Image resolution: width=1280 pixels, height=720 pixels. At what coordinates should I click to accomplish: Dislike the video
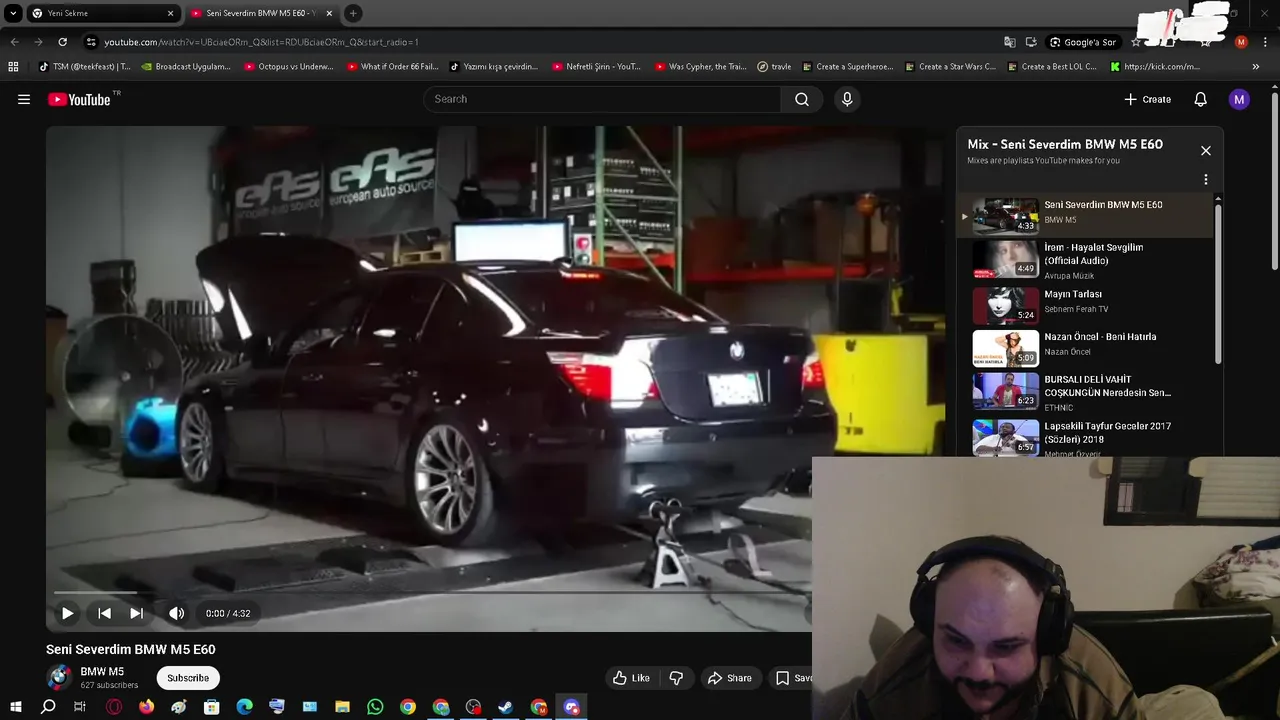pyautogui.click(x=676, y=678)
